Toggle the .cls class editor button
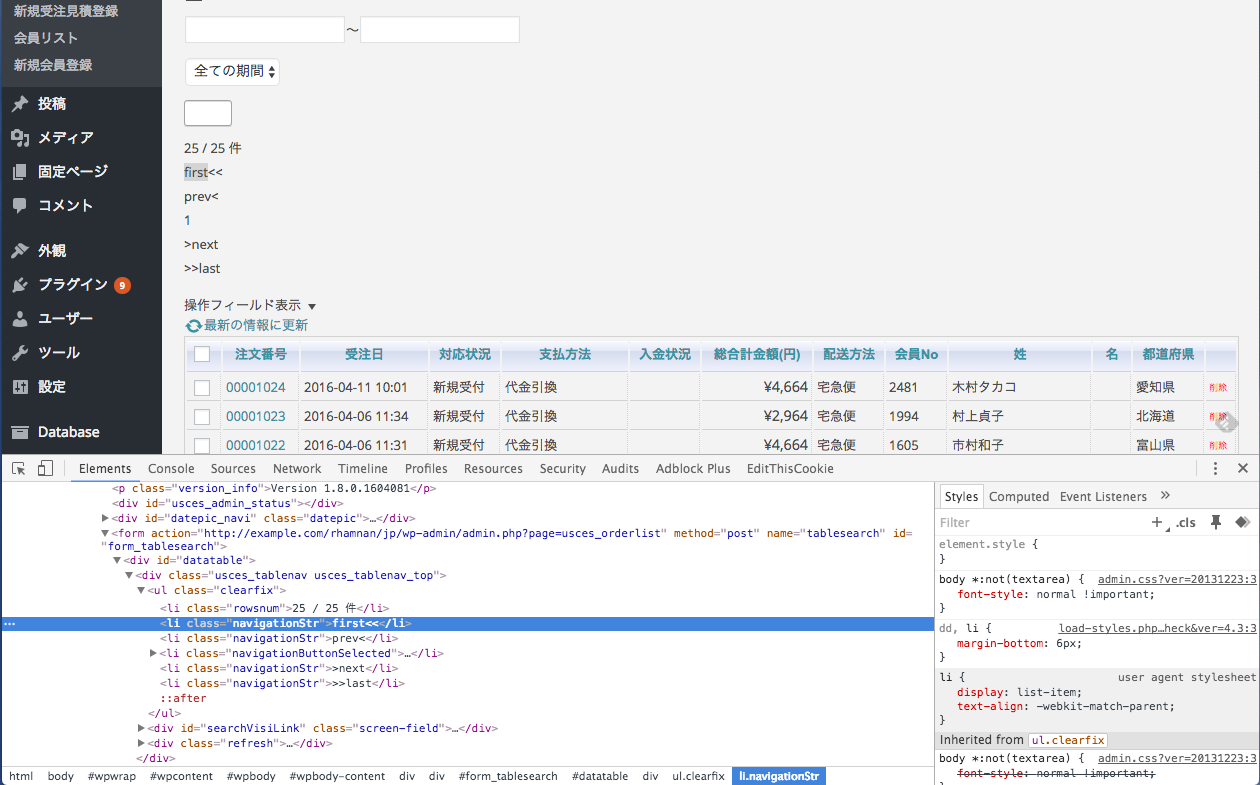Viewport: 1260px width, 785px height. [1186, 522]
